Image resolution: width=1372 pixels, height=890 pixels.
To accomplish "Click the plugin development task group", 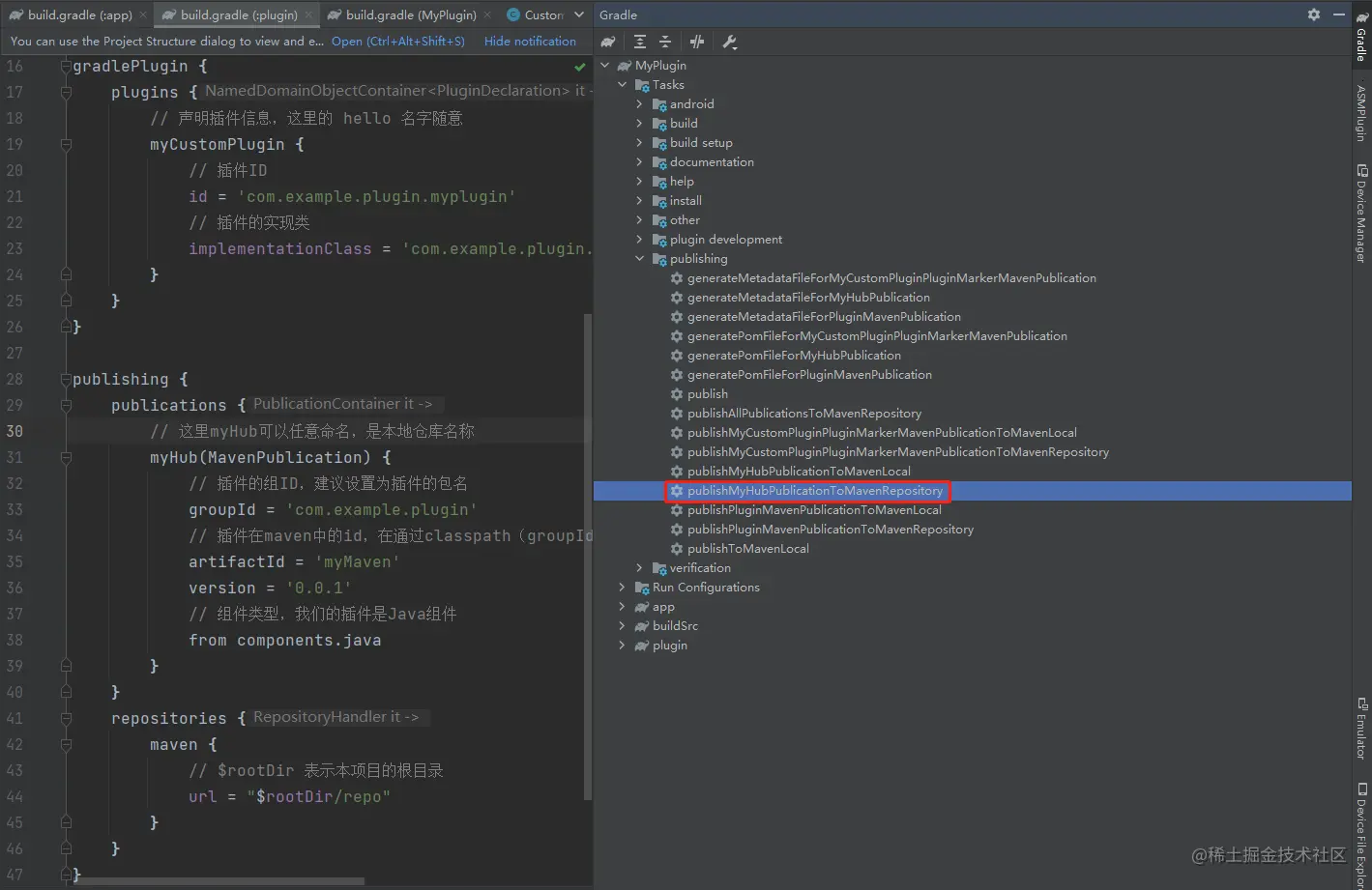I will click(717, 240).
